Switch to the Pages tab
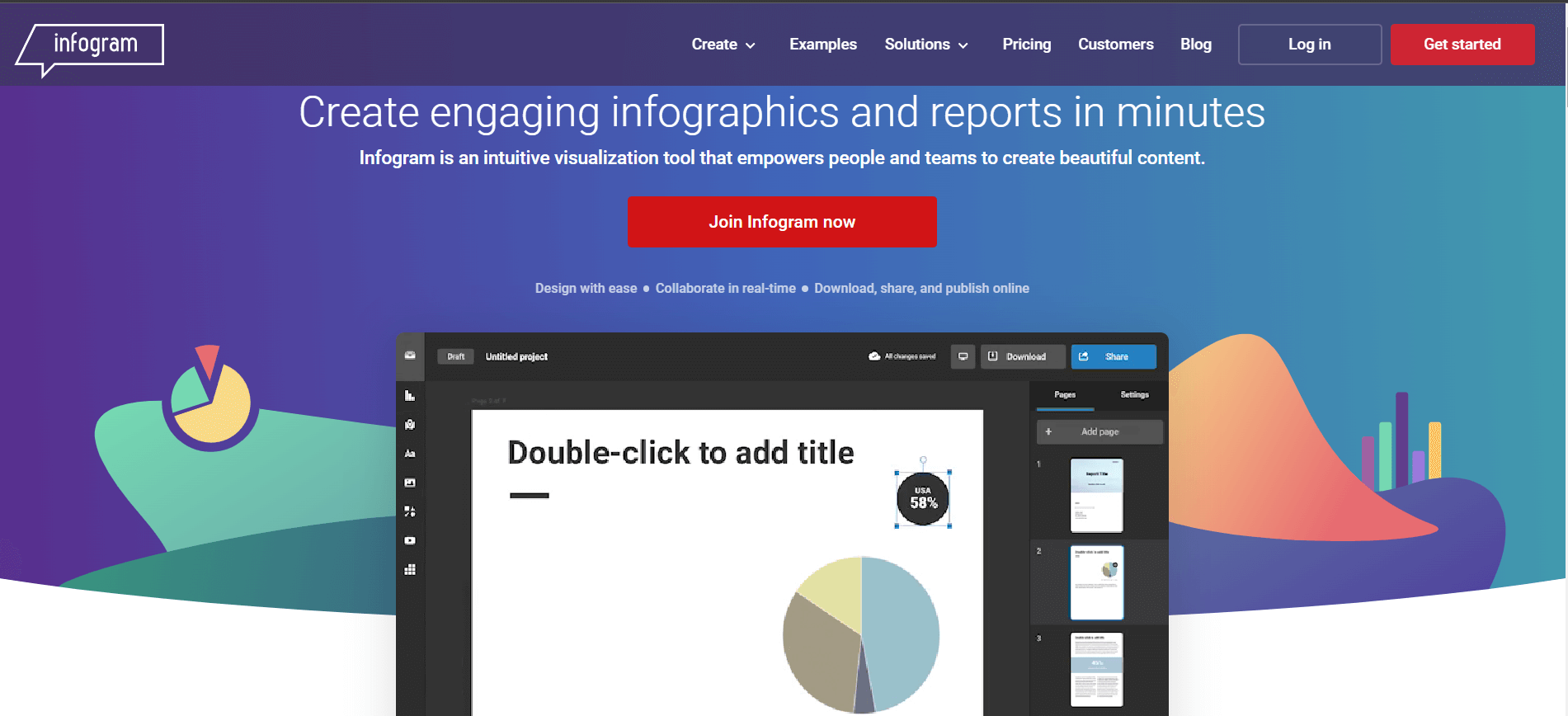Screen dimensions: 1568x716 pos(1065,395)
